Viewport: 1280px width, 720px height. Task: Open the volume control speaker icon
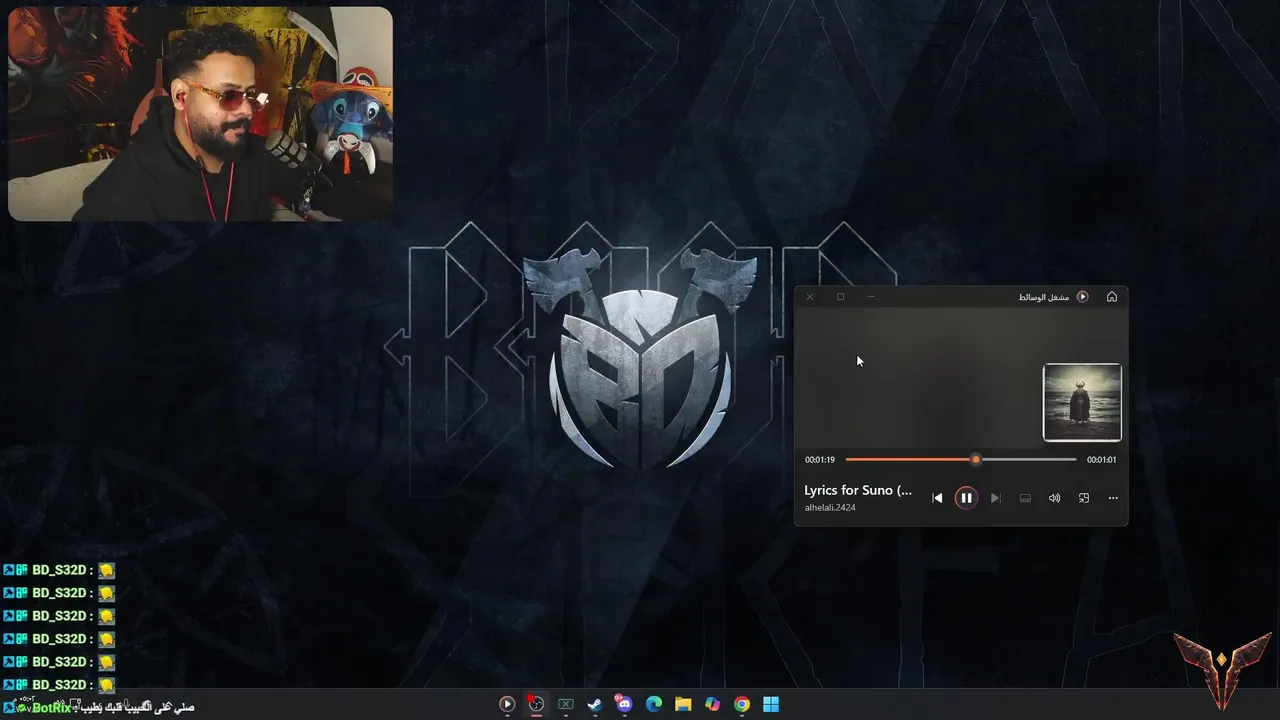tap(1054, 498)
